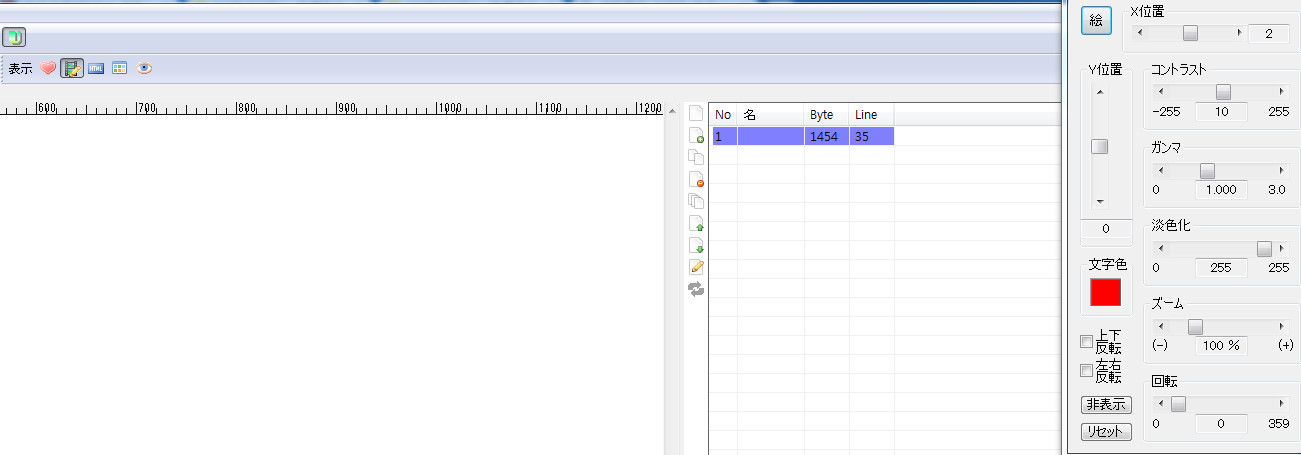Screen dimensions: 1301x455
Task: Switch to the HTML view icon
Action: pos(96,69)
